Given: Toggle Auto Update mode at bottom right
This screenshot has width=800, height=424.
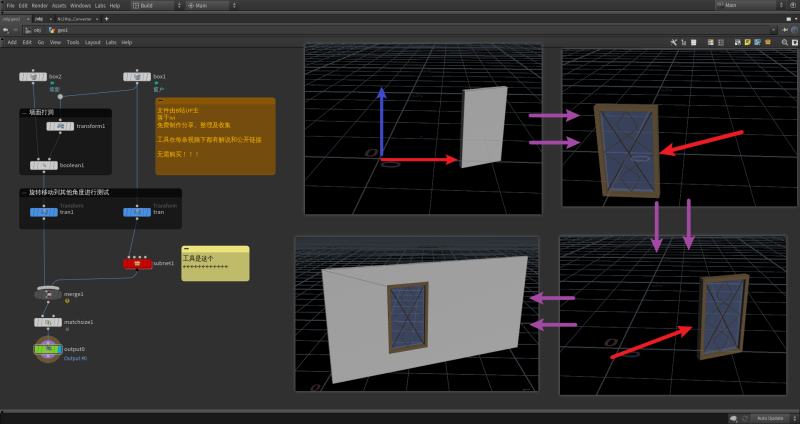Looking at the screenshot, I should pos(768,417).
